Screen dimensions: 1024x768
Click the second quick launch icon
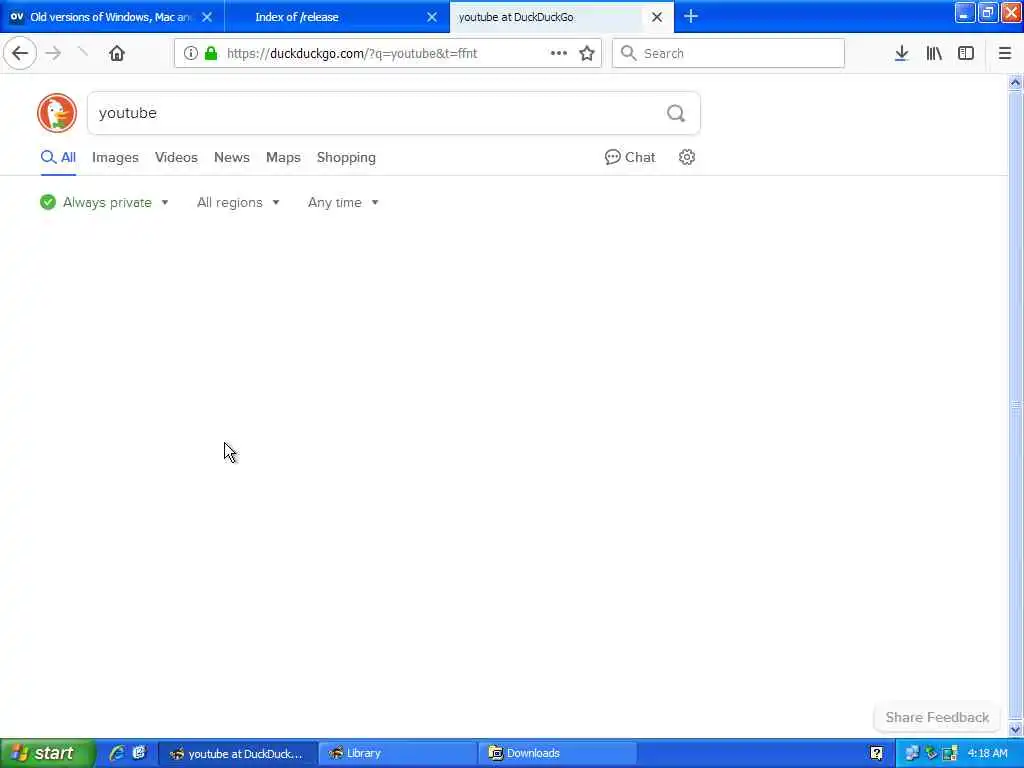pos(139,753)
